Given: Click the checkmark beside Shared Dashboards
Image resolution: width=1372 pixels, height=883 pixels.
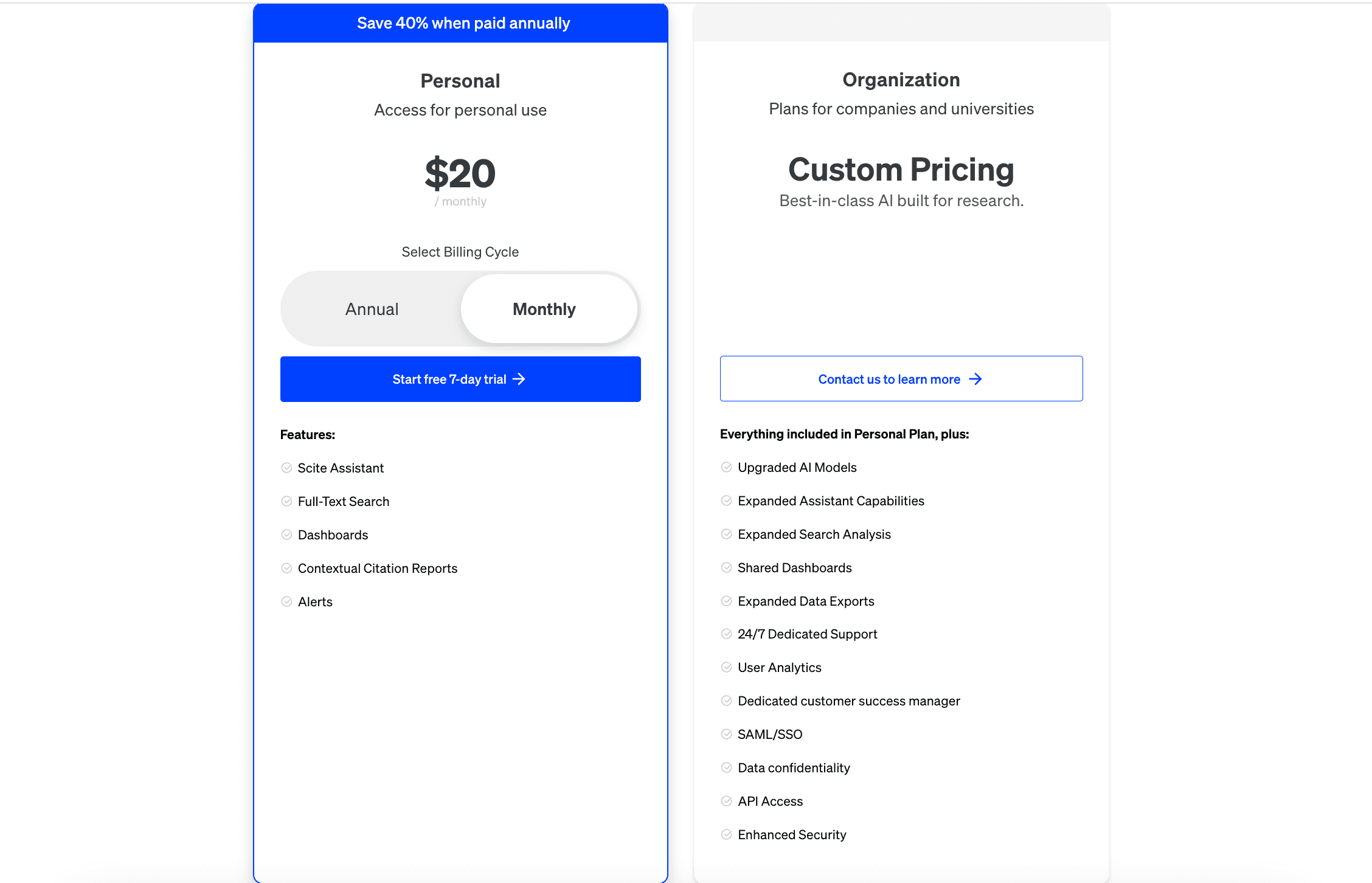Looking at the screenshot, I should point(727,567).
